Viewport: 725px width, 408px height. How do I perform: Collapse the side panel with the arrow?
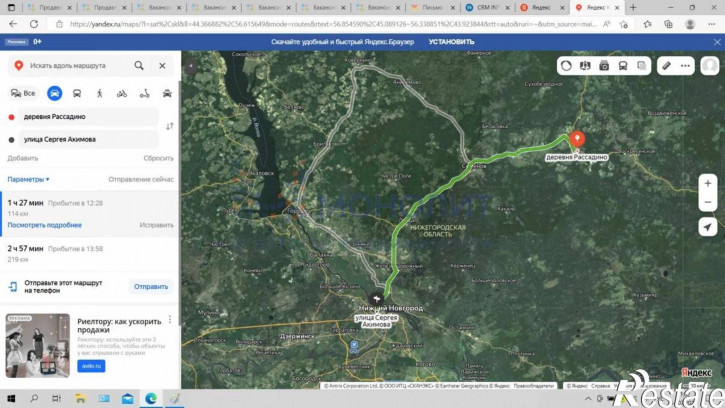point(190,66)
